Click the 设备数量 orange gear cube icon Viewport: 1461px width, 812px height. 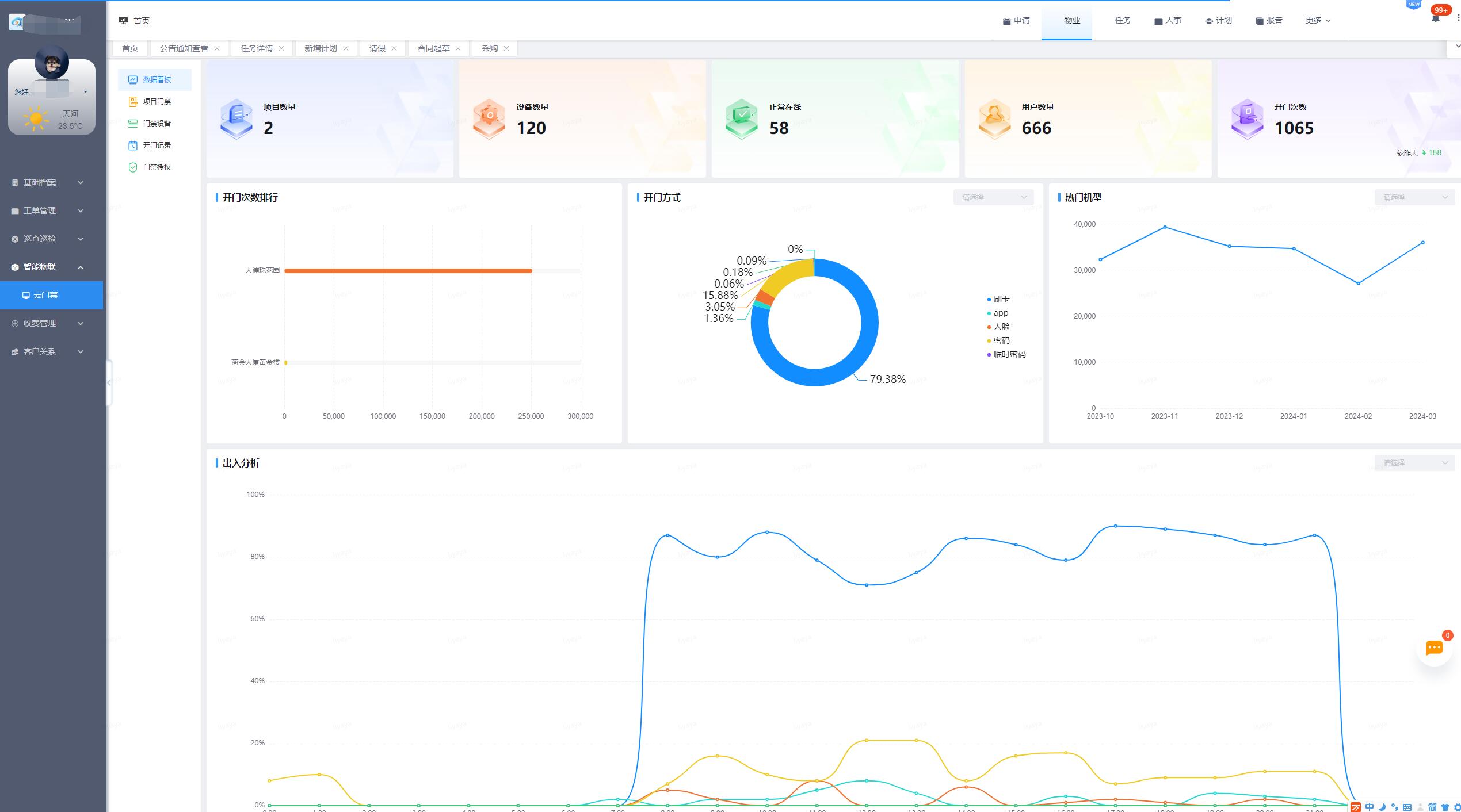[489, 119]
